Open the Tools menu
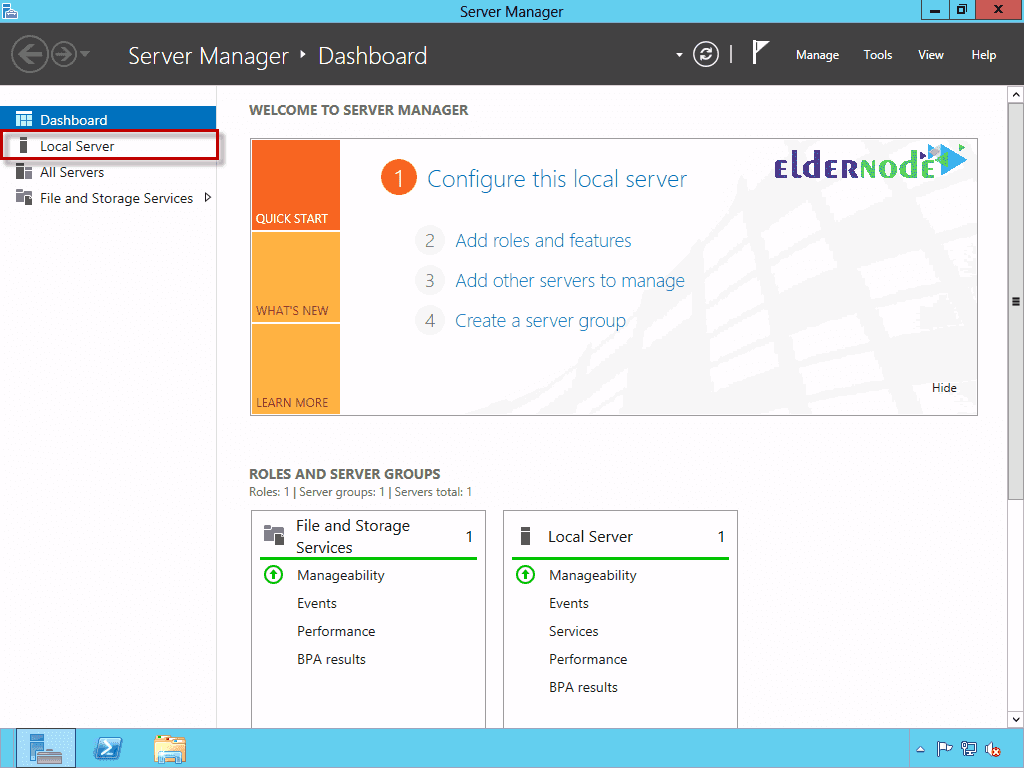The width and height of the screenshot is (1024, 768). (877, 55)
